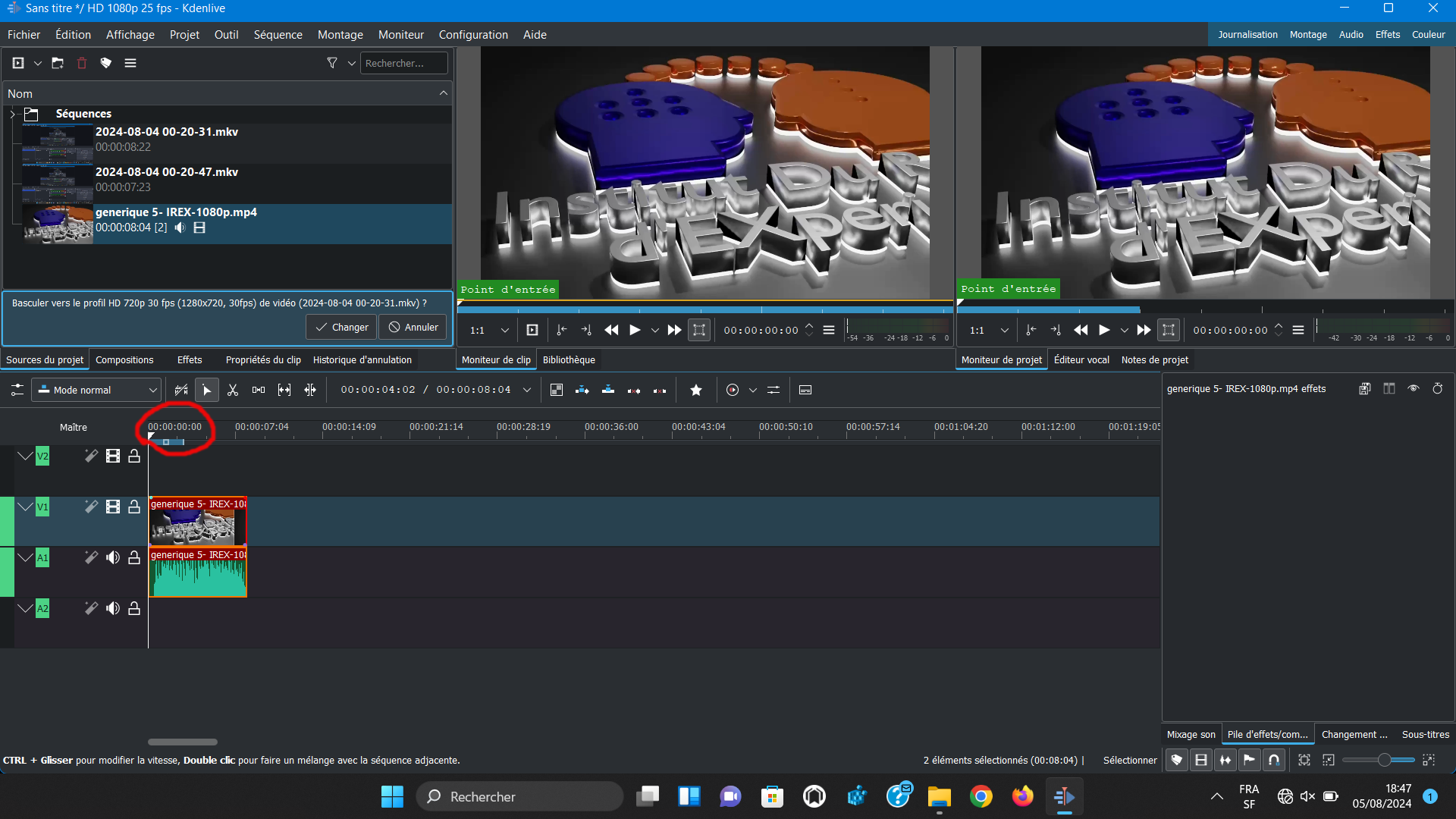The height and width of the screenshot is (819, 1456).
Task: Activate the spacer tool
Action: [x=259, y=390]
